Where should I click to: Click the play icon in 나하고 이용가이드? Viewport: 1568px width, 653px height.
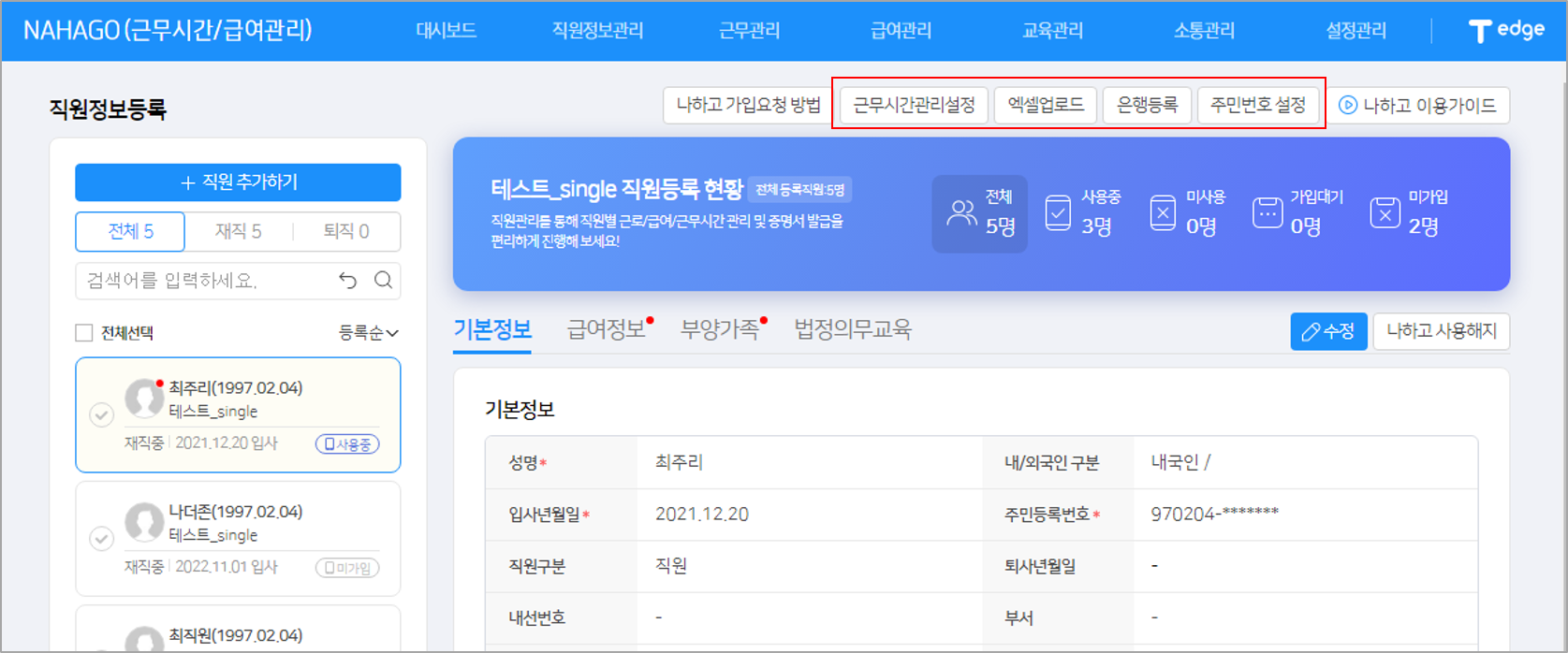[x=1348, y=105]
